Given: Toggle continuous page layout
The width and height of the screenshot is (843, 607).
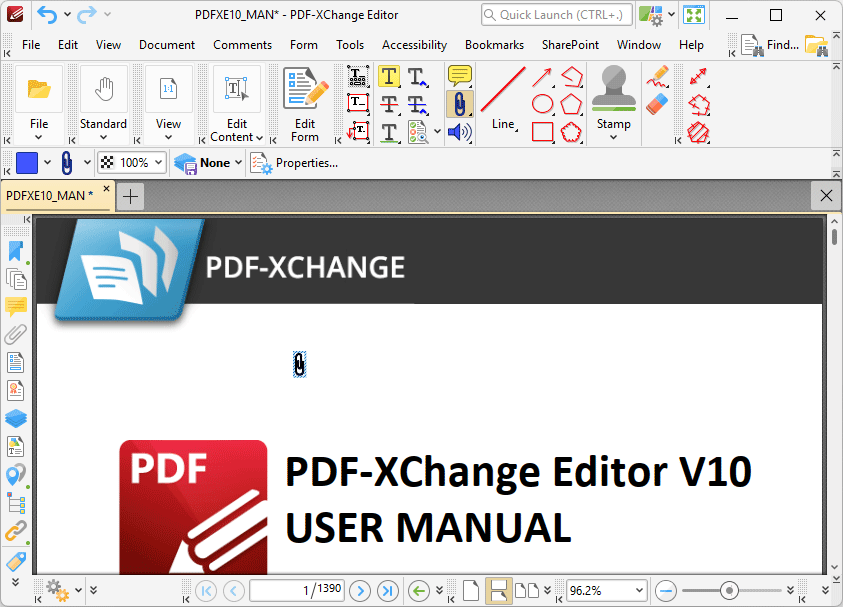Looking at the screenshot, I should (498, 590).
